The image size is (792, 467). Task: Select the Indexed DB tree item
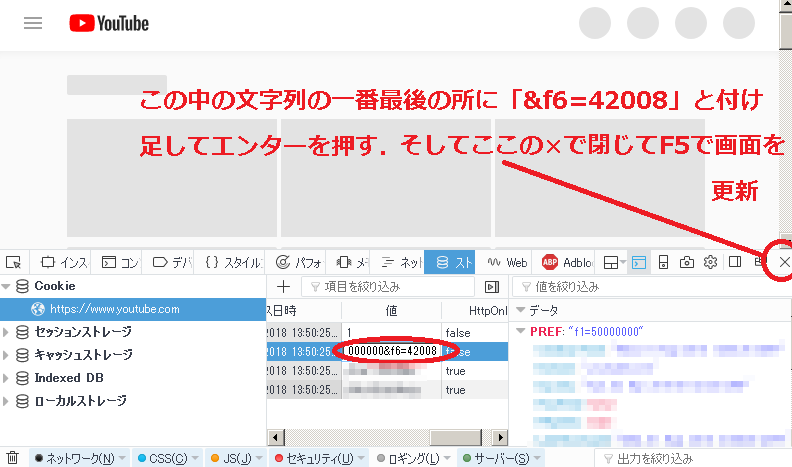69,378
